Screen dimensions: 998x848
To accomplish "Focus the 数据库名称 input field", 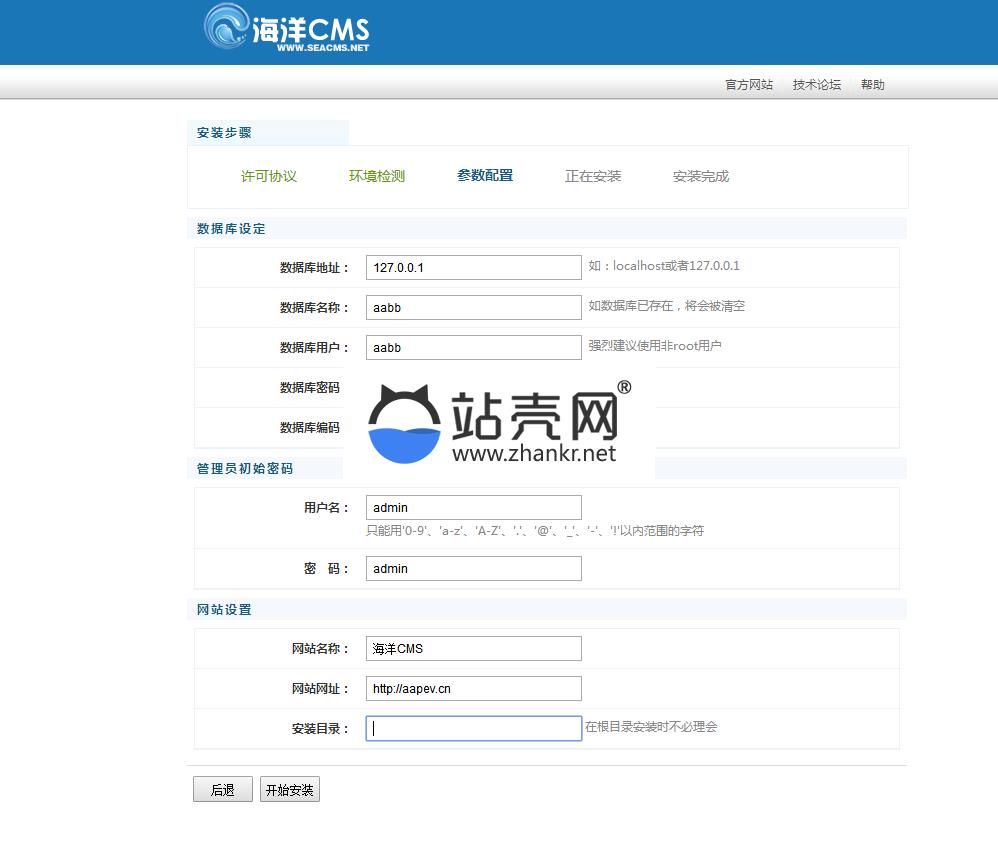I will (x=474, y=307).
